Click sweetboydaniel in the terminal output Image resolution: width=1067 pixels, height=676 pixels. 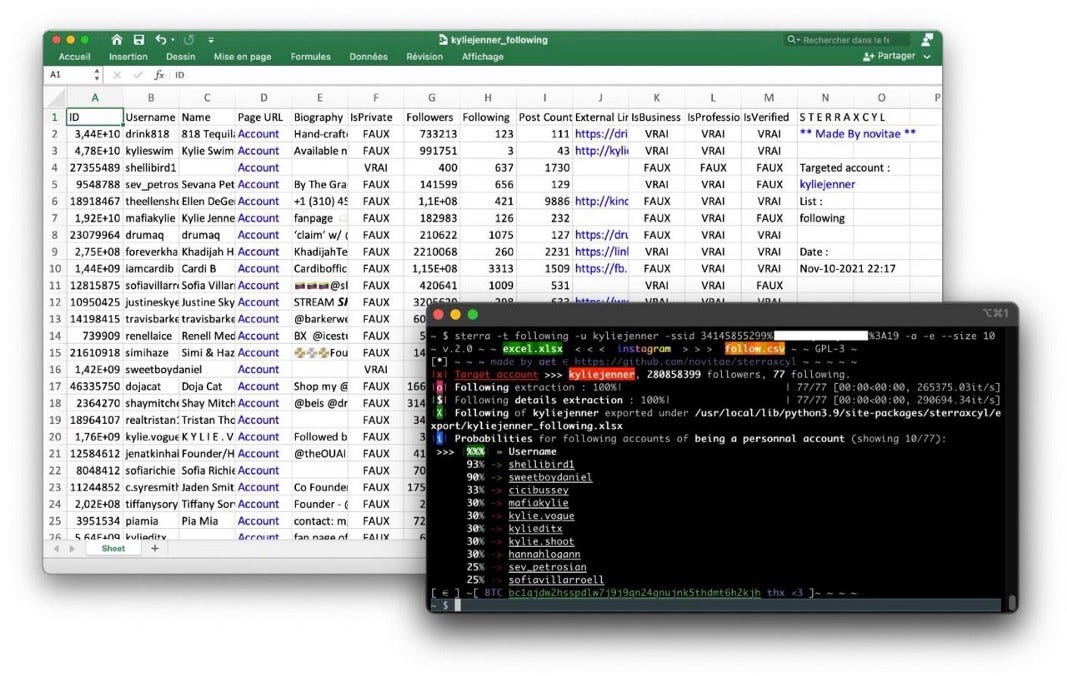[550, 477]
